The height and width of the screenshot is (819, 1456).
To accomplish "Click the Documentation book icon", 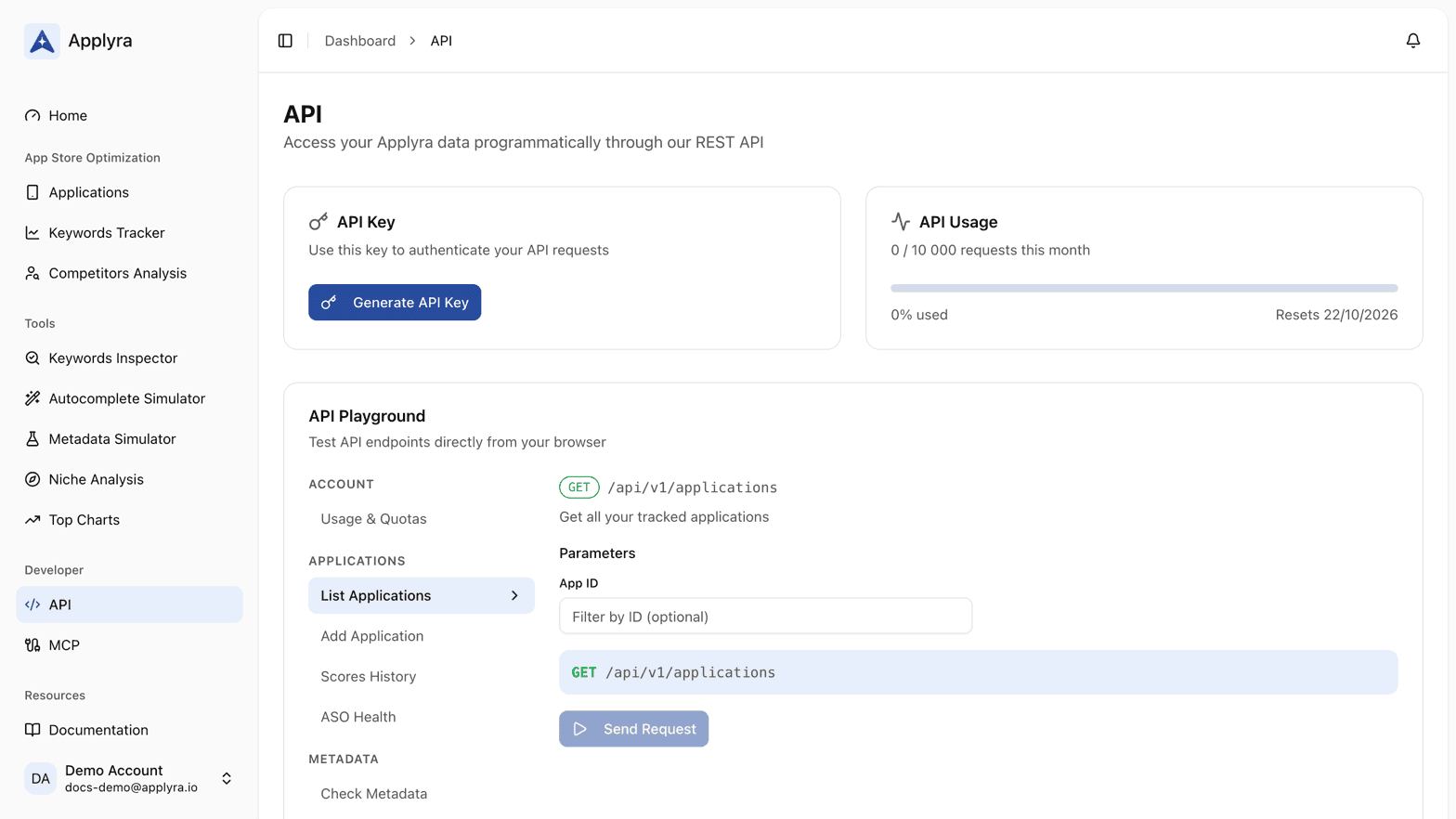I will tap(32, 730).
